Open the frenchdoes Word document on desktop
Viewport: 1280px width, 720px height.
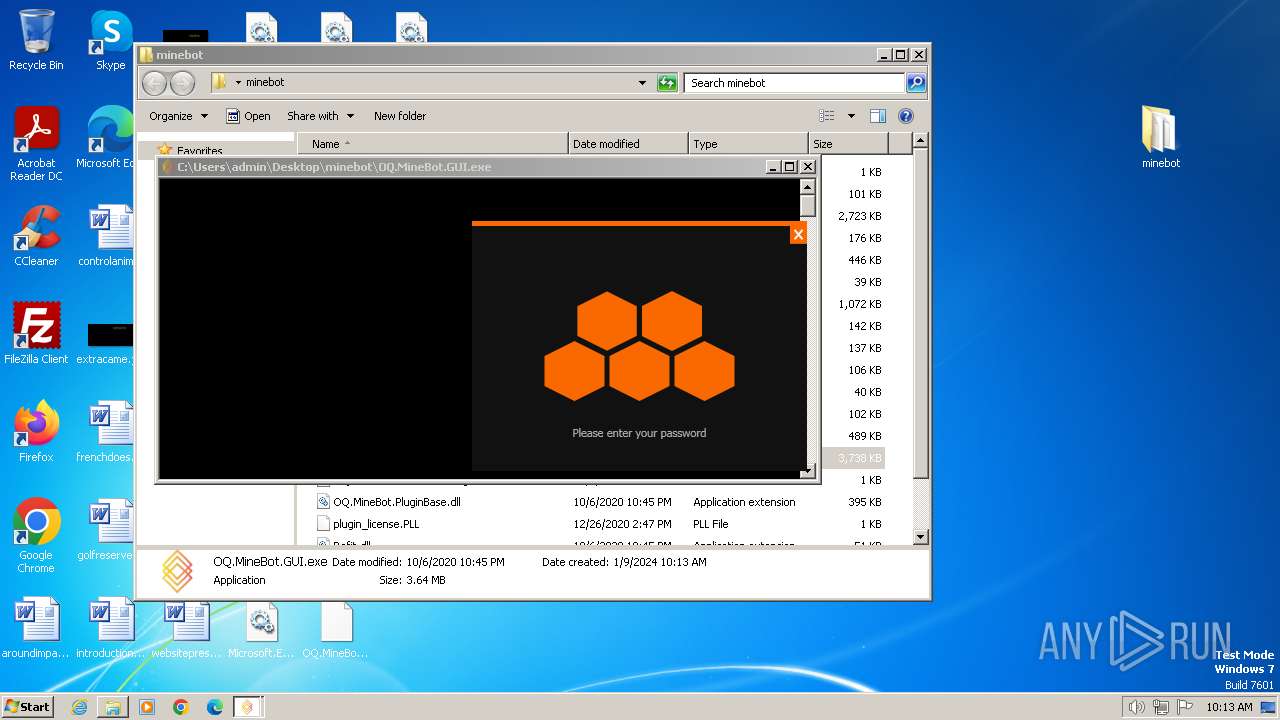[105, 432]
